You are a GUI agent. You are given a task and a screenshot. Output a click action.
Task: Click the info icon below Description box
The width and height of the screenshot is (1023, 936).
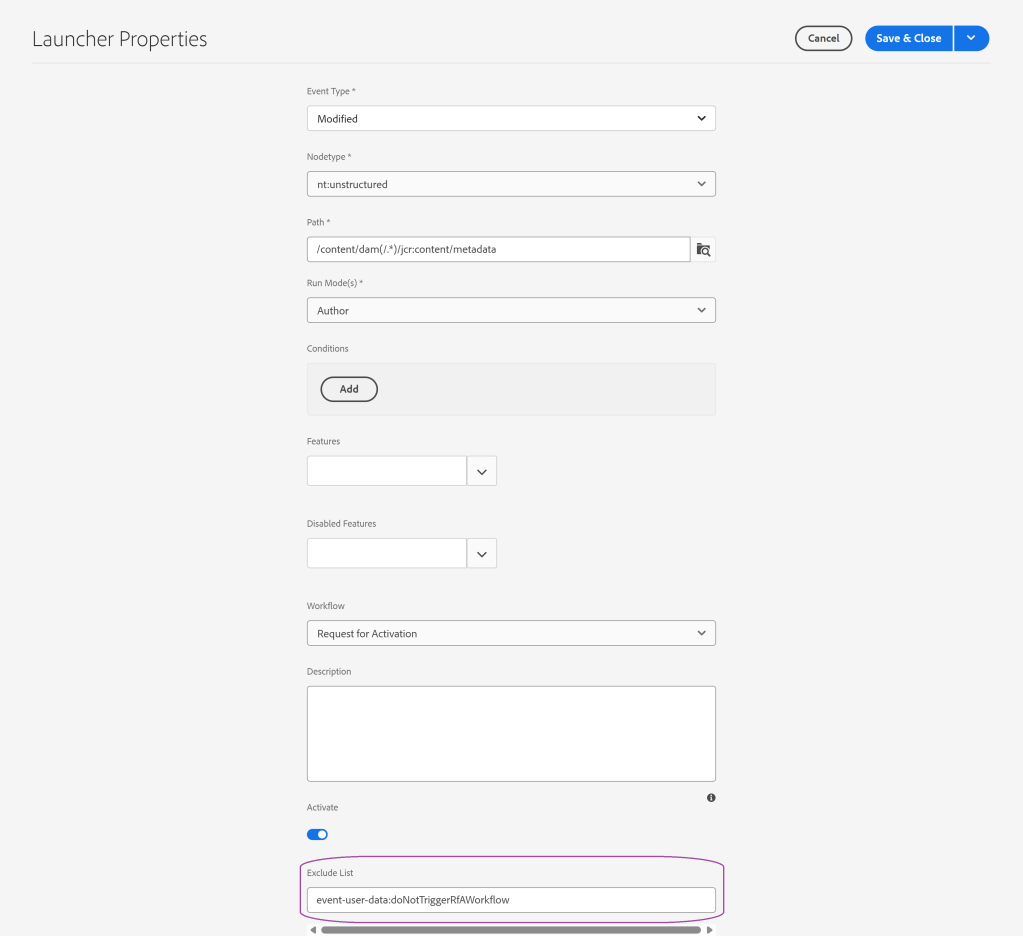point(711,798)
